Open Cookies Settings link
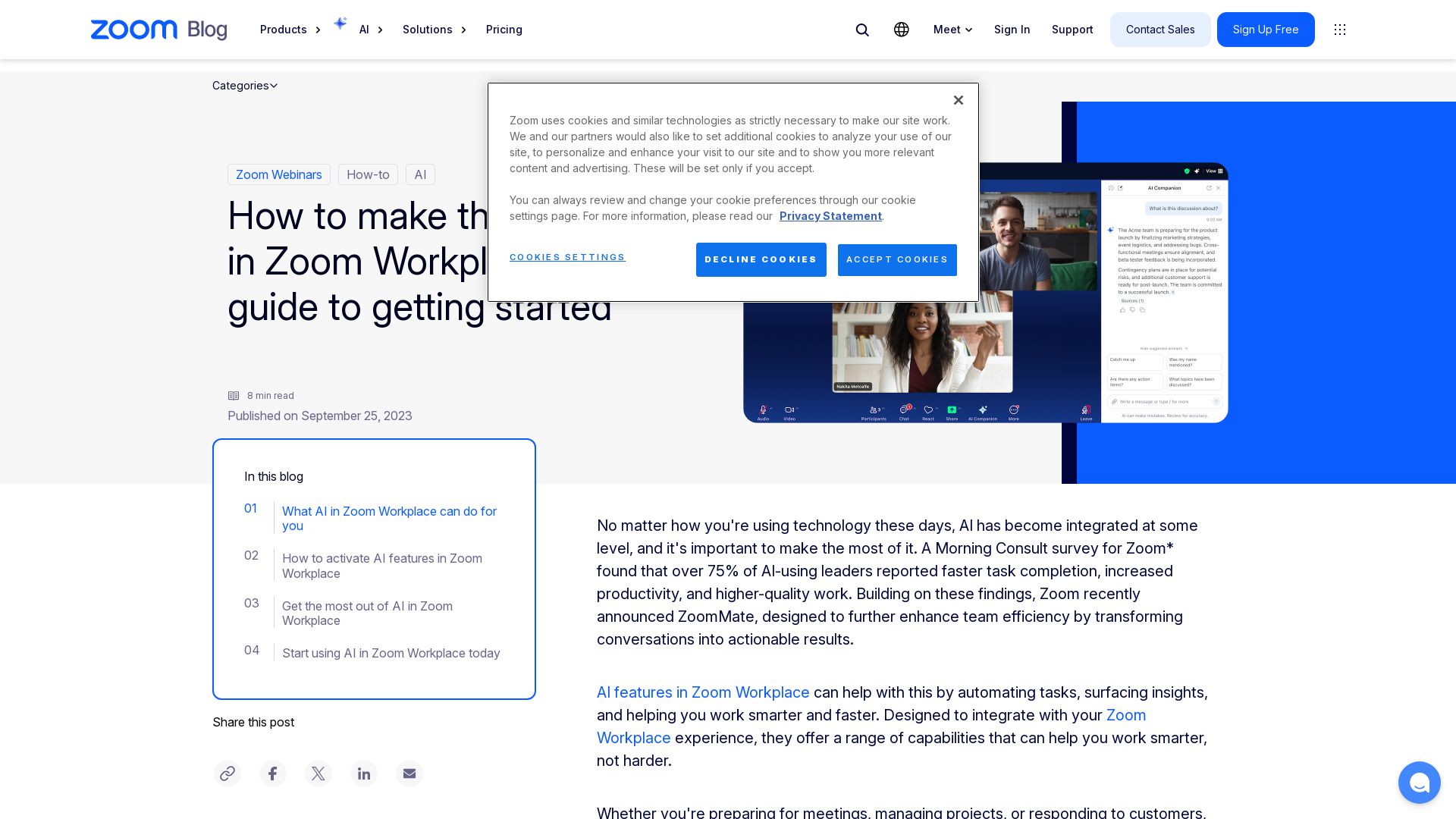 tap(567, 257)
